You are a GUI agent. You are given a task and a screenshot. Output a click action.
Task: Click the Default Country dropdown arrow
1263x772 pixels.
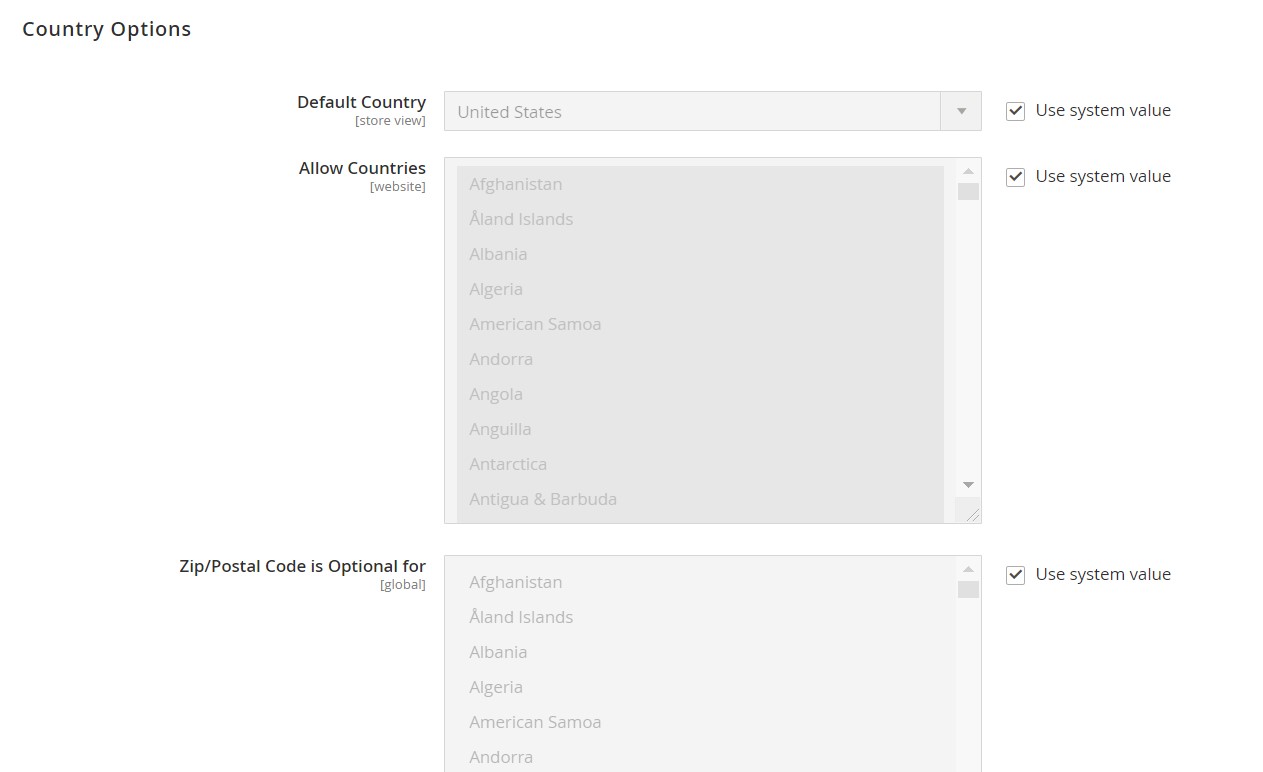[x=961, y=112]
